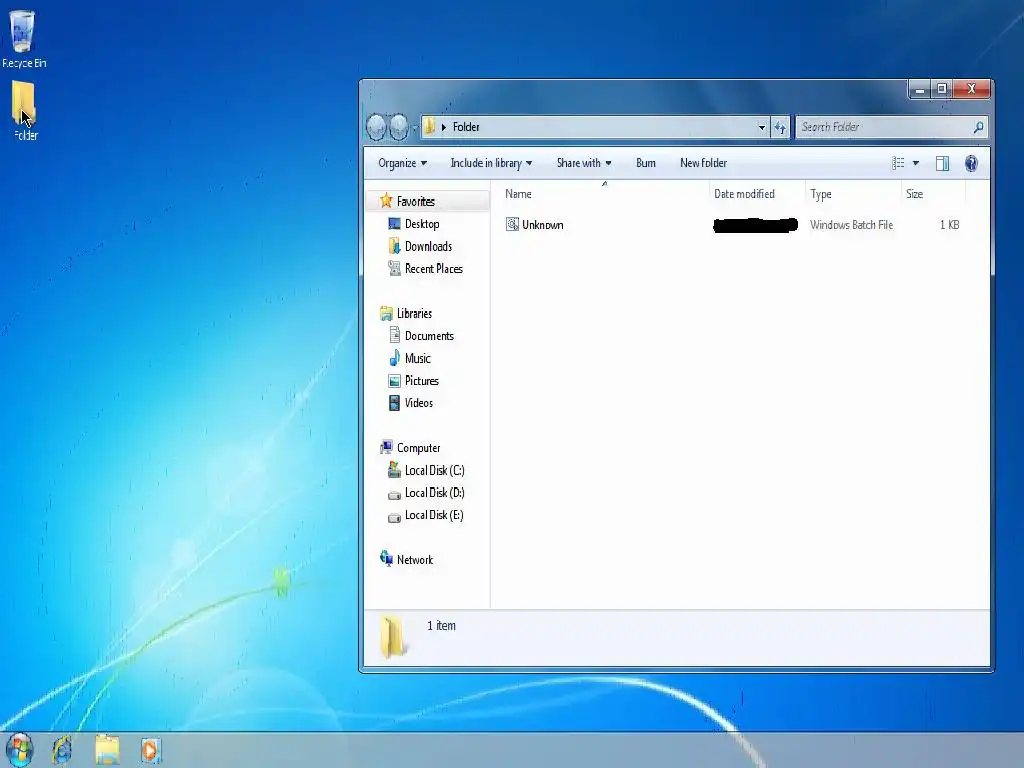
Task: Click the Local Disk (E:) drive icon
Action: (x=394, y=517)
